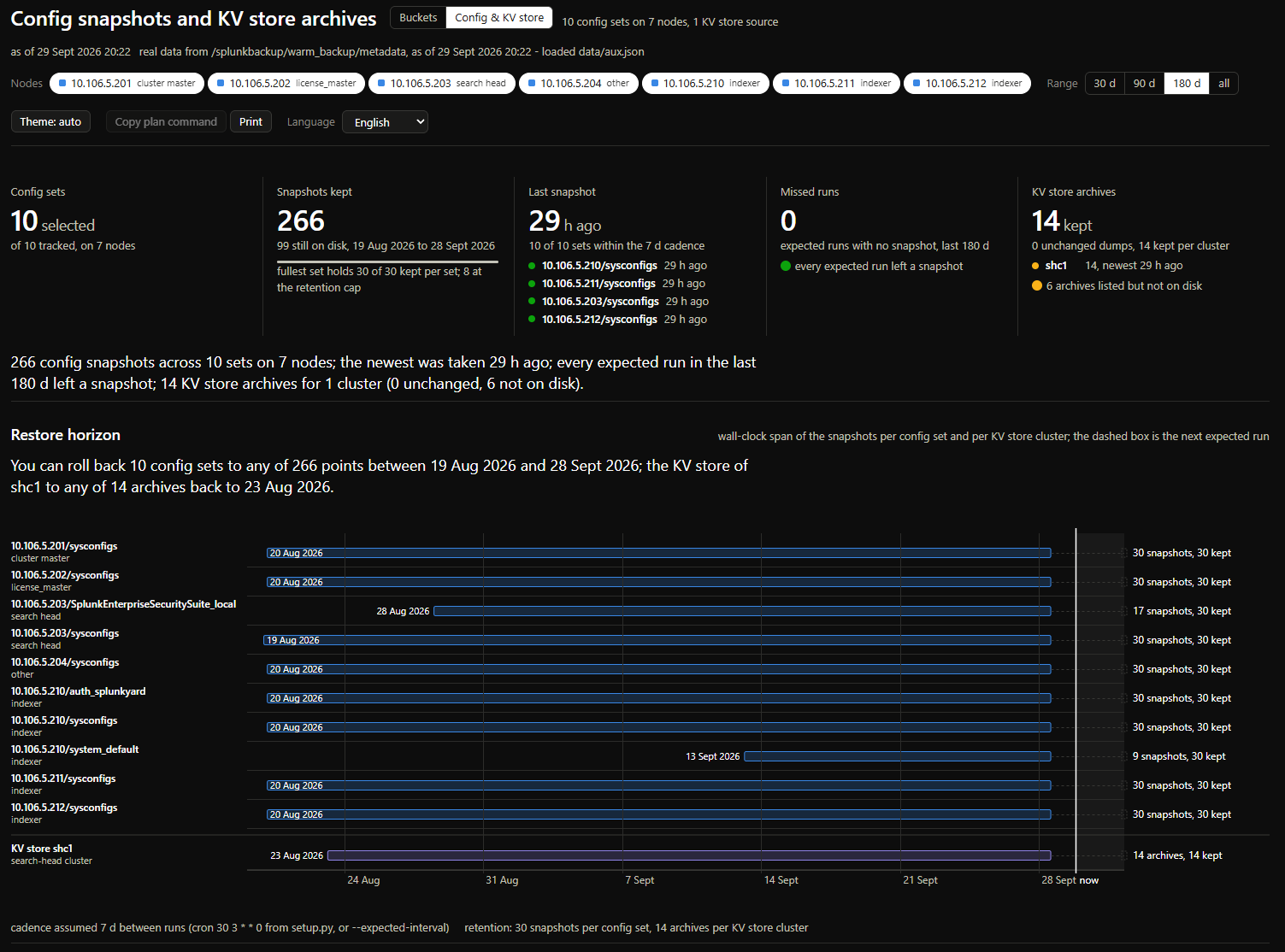Click the 10.106.5.211/sysconfigs row label
The height and width of the screenshot is (952, 1285).
[63, 779]
